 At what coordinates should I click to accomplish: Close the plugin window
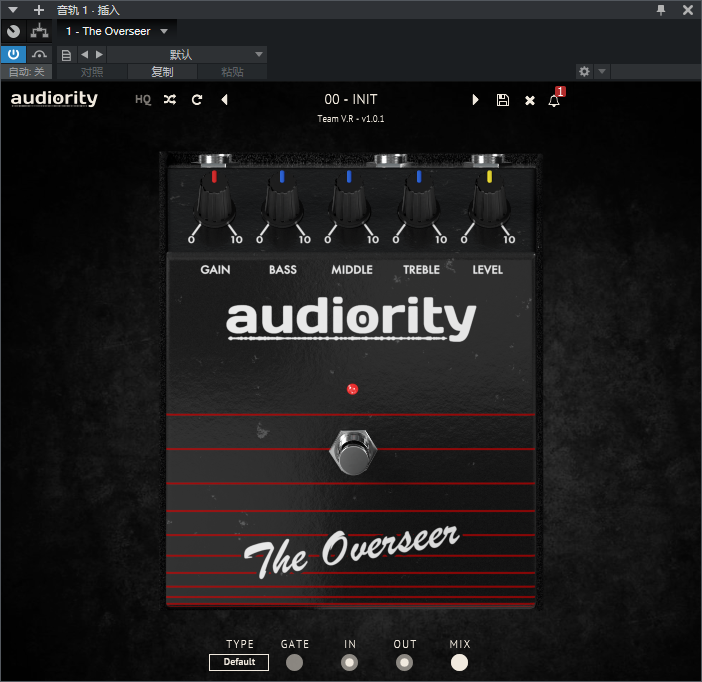(688, 10)
